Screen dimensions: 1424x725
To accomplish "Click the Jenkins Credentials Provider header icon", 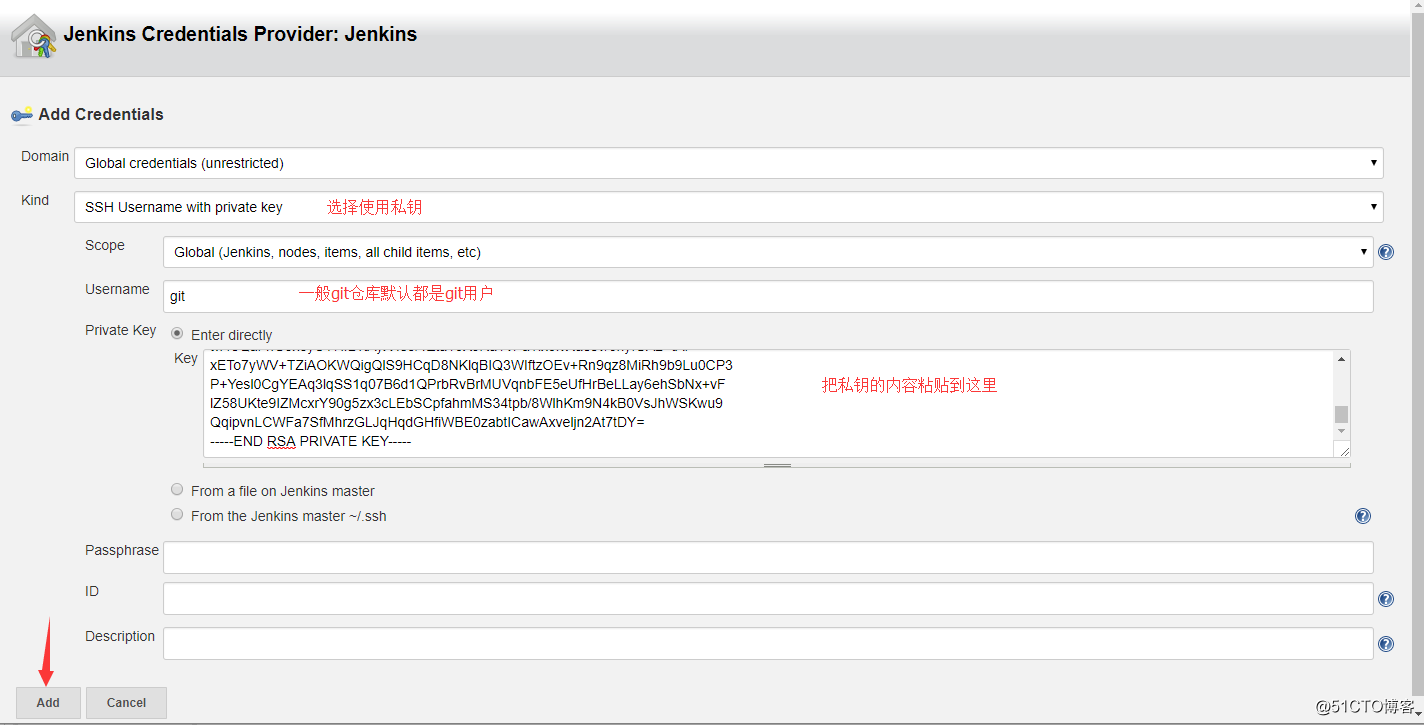I will pyautogui.click(x=33, y=36).
